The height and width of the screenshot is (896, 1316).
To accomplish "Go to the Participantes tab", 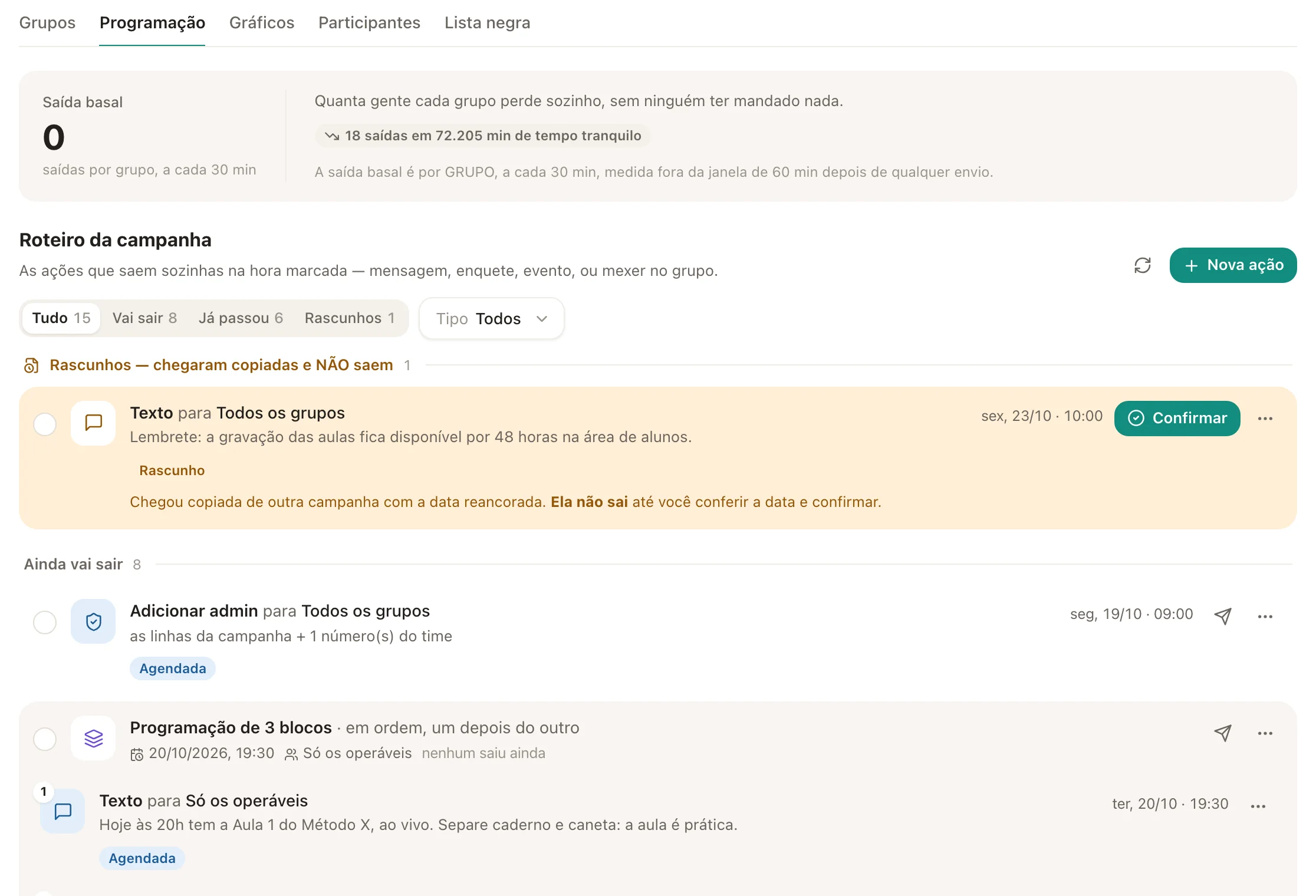I will point(369,23).
